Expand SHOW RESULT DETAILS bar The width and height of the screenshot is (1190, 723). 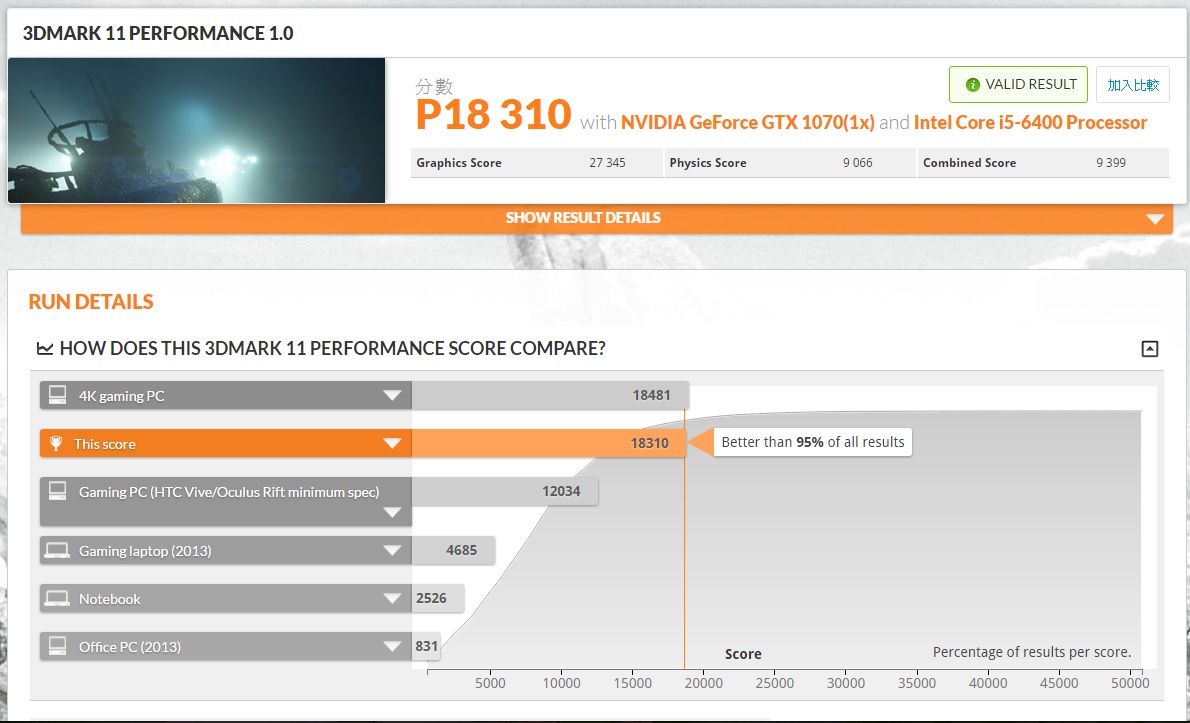pos(597,218)
